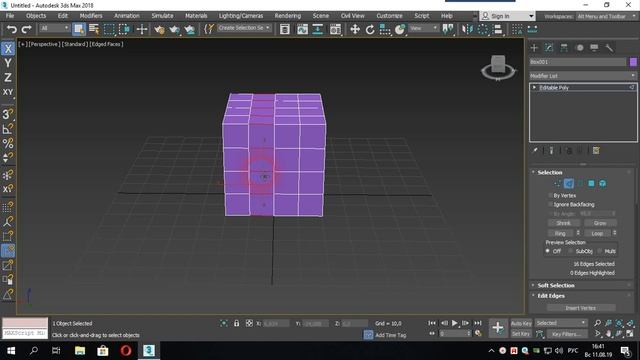Open selection filter All dropdown
Viewport: 640px width, 360px height.
(54, 28)
